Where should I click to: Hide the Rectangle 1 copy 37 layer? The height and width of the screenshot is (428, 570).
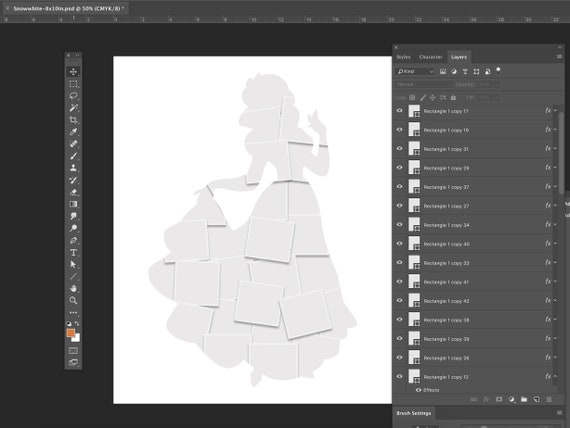pos(400,187)
